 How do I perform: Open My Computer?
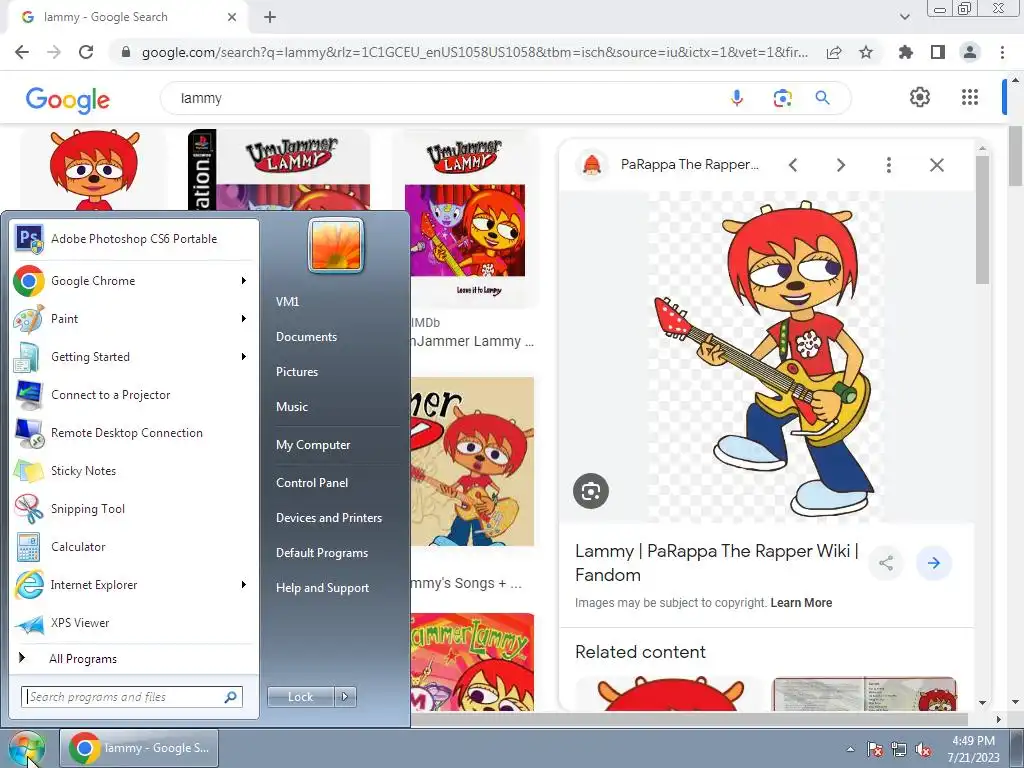(x=313, y=445)
